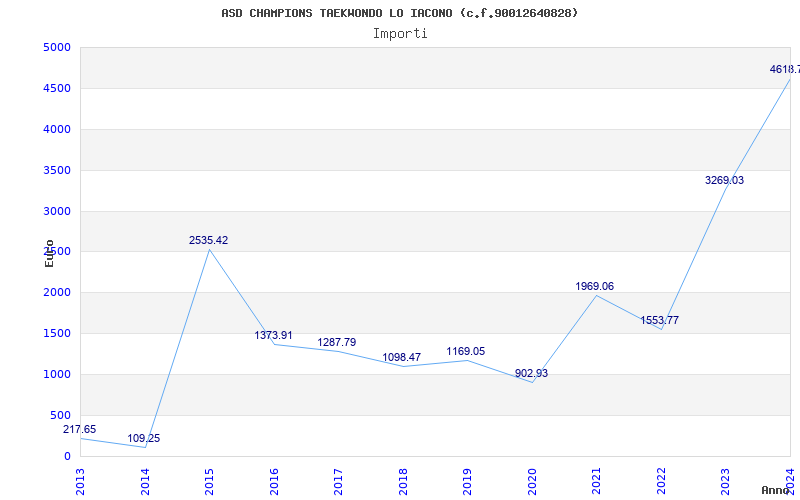Select the 1969.06 value label

point(594,287)
